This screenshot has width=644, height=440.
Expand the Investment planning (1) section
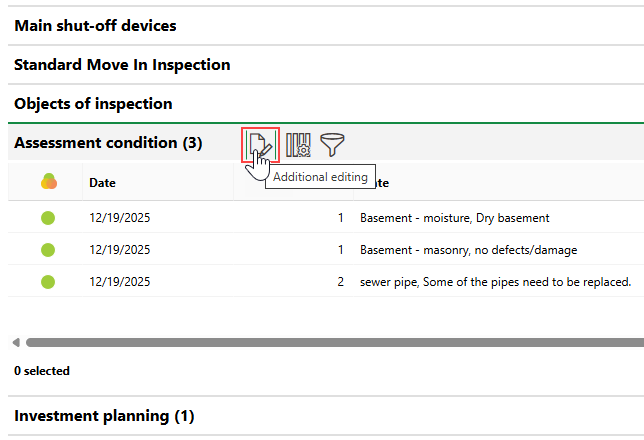click(104, 415)
